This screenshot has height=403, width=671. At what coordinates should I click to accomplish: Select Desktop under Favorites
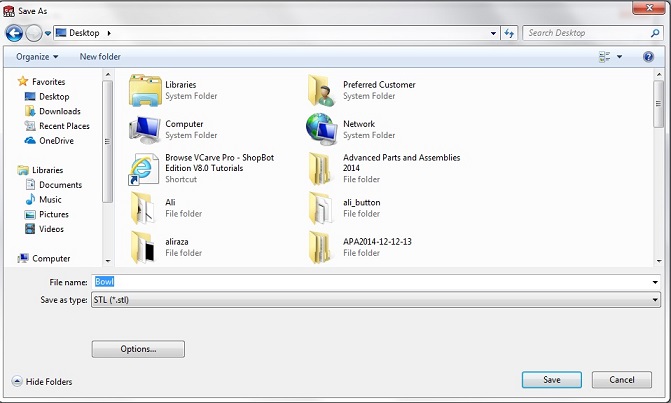[47, 96]
